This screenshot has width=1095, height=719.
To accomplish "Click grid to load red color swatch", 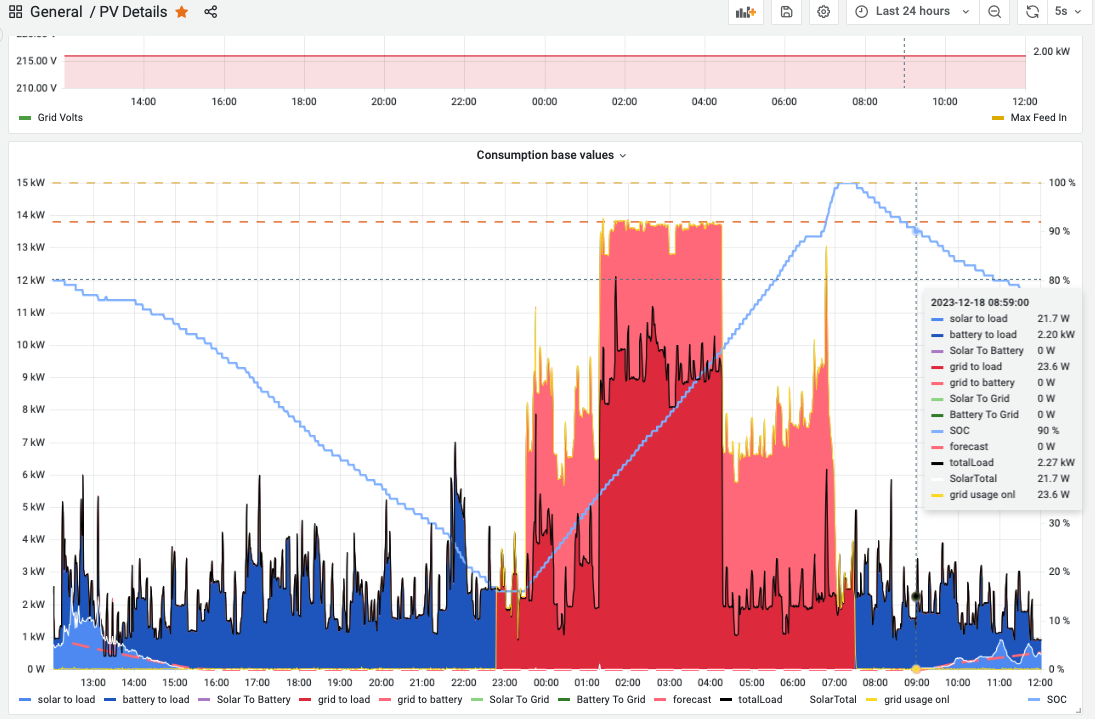I will coord(305,699).
